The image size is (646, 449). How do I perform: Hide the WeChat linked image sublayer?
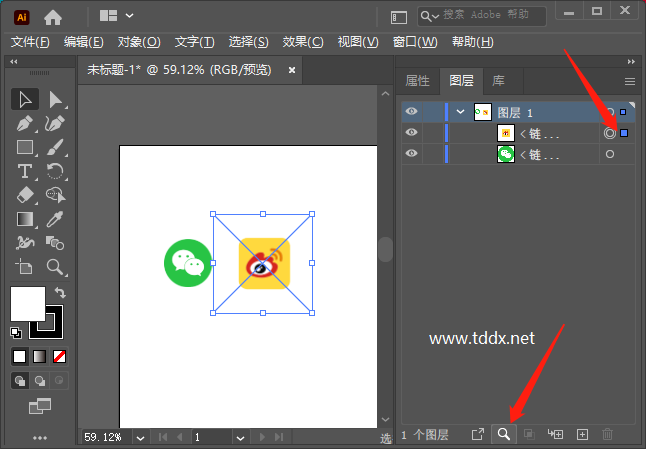(411, 154)
